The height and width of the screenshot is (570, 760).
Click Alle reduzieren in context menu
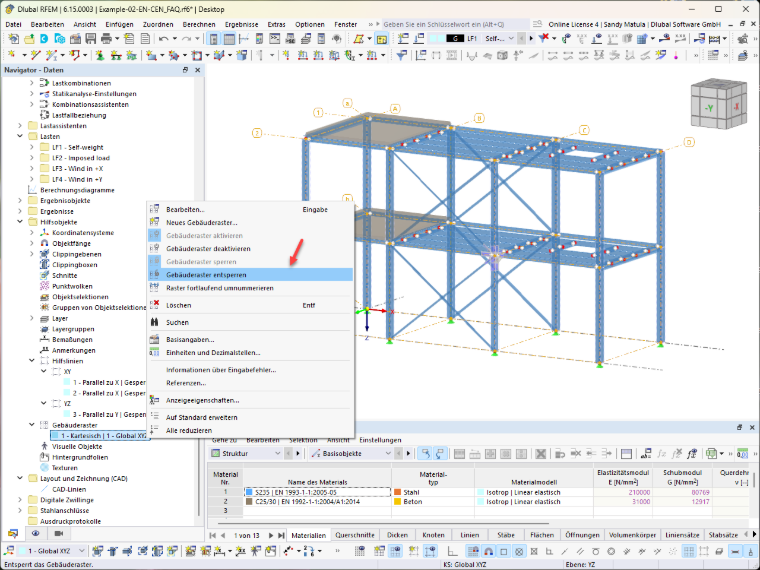[250, 430]
